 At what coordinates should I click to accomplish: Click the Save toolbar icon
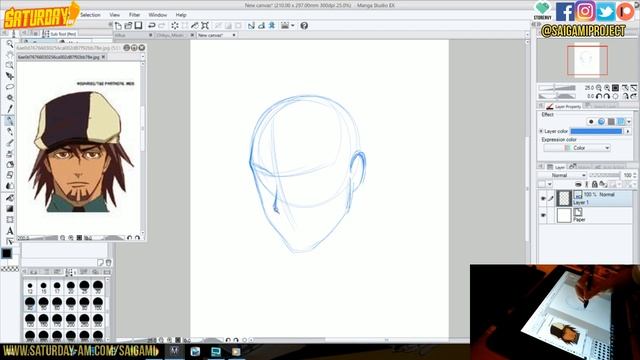(138, 26)
